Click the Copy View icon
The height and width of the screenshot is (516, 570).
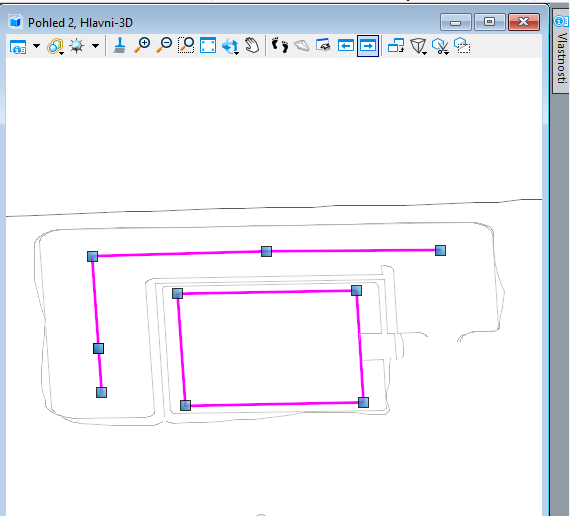click(396, 46)
